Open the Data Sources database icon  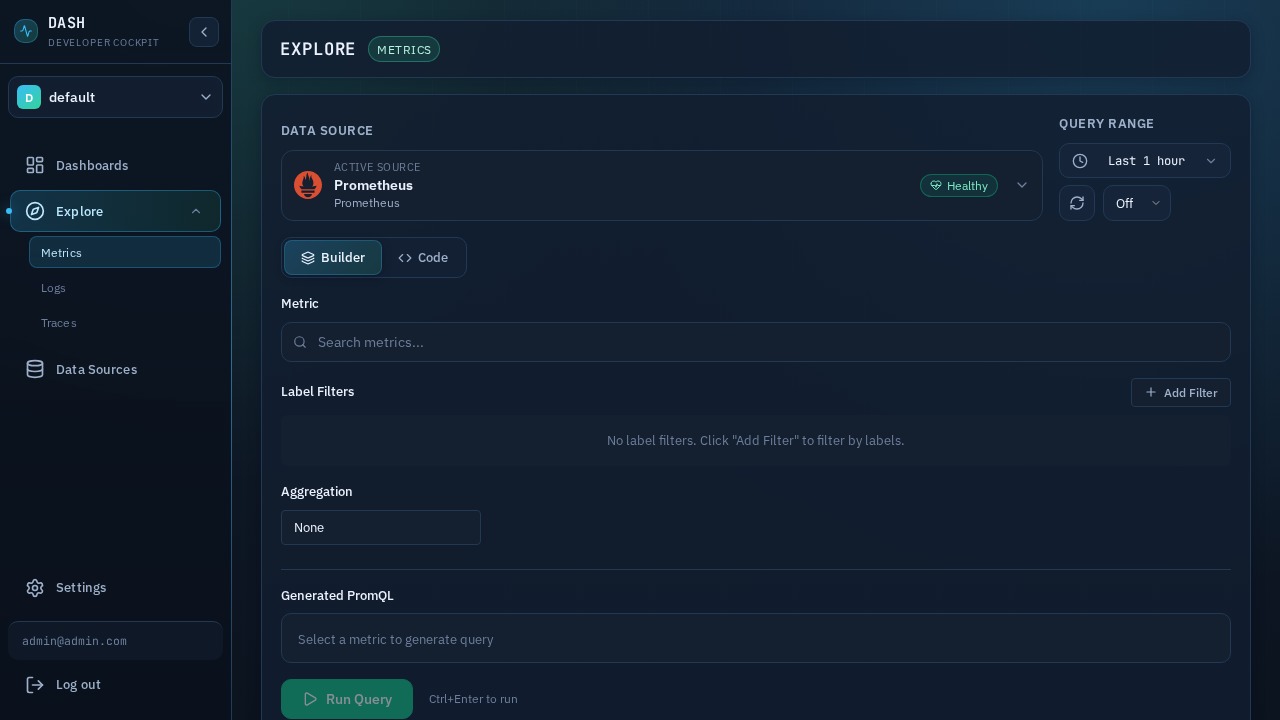[x=35, y=369]
